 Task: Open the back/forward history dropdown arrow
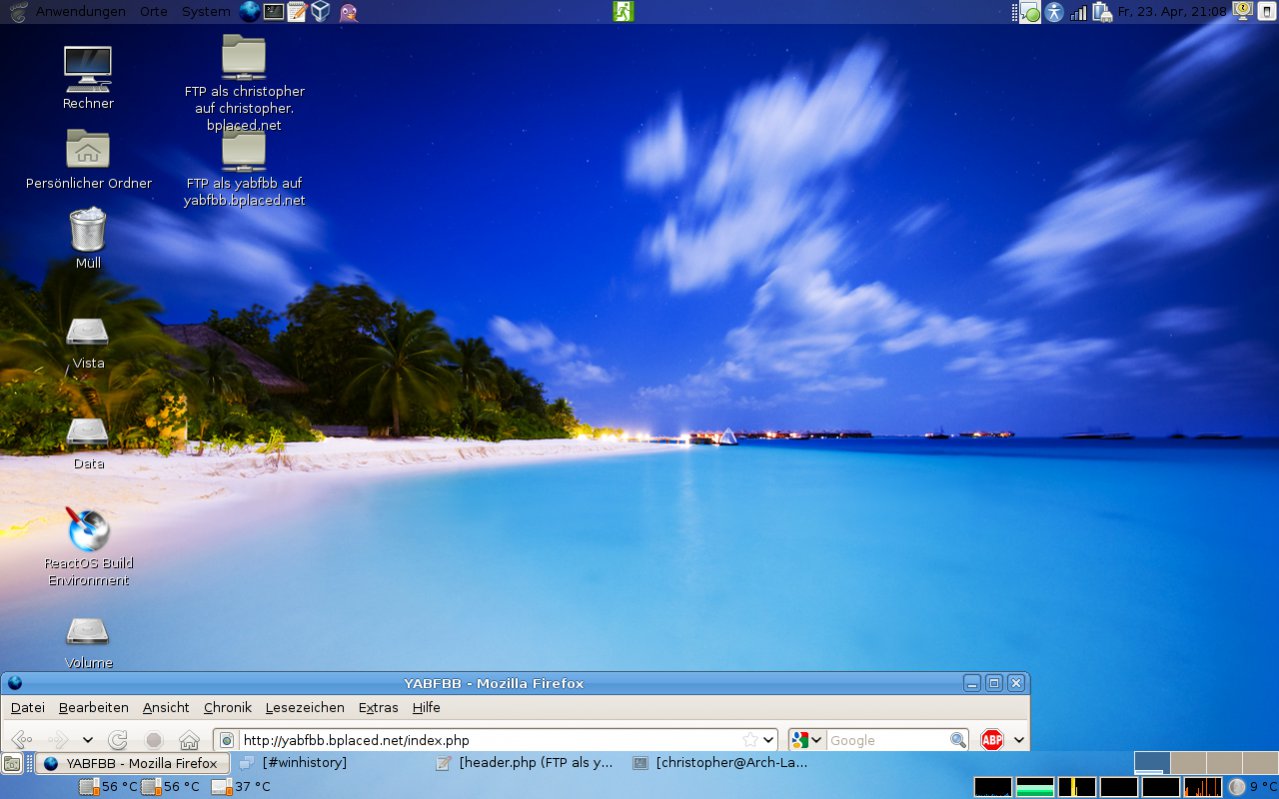[x=88, y=740]
